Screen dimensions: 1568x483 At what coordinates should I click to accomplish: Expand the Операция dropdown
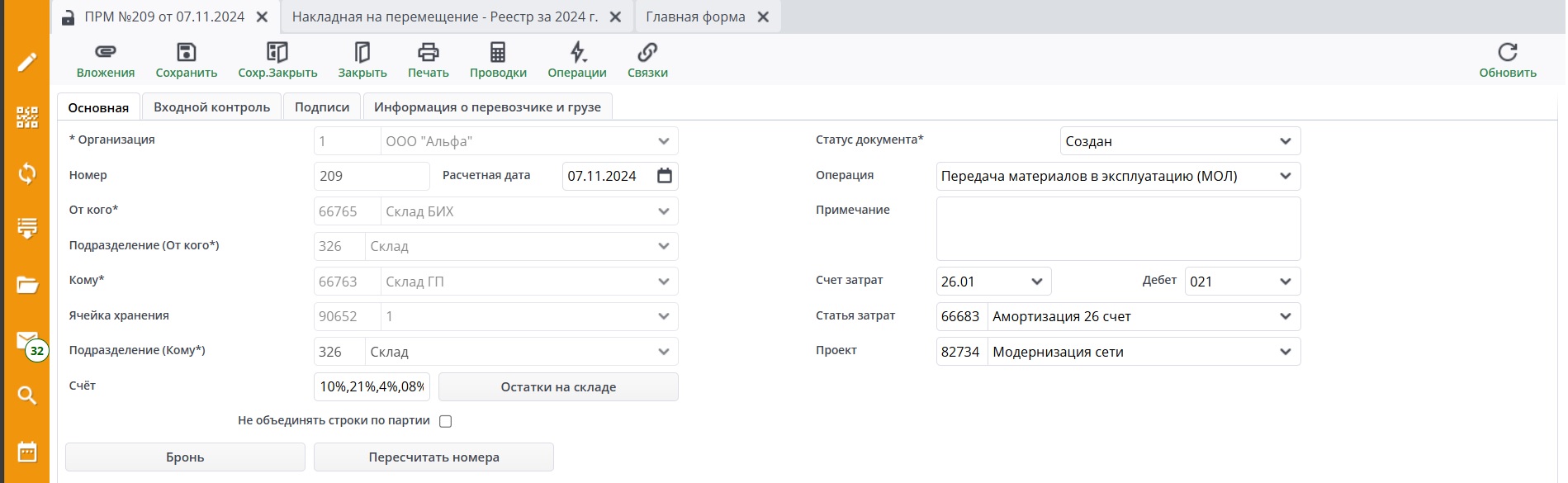pyautogui.click(x=1285, y=176)
